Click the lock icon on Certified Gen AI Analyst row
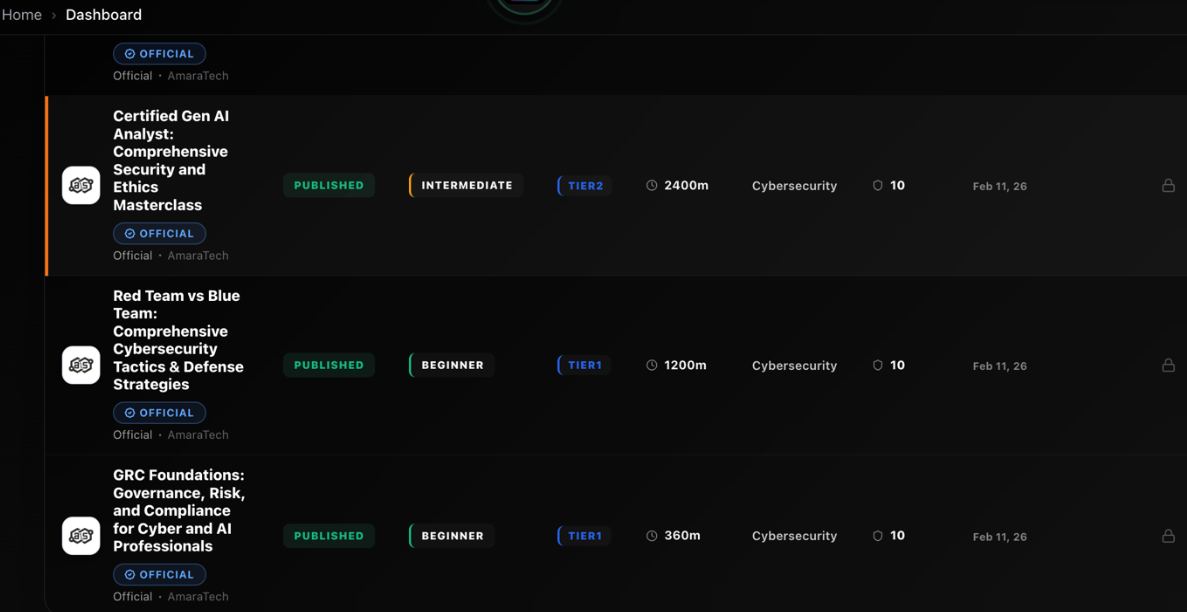The height and width of the screenshot is (612, 1187). coord(1167,185)
